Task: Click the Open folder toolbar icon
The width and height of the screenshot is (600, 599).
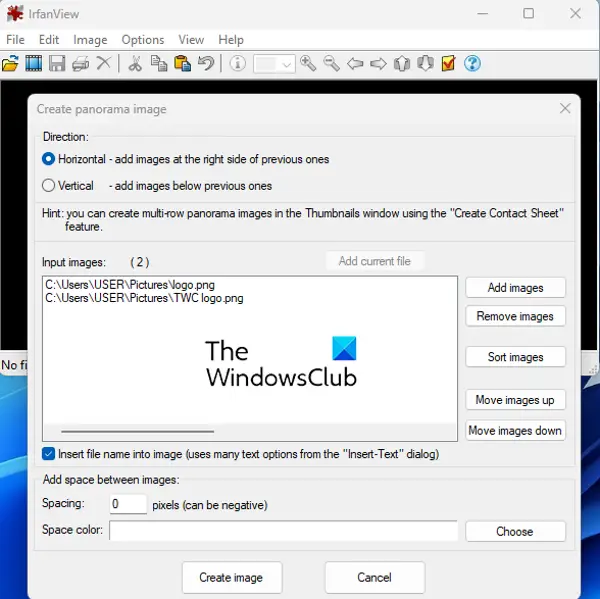Action: pos(10,64)
